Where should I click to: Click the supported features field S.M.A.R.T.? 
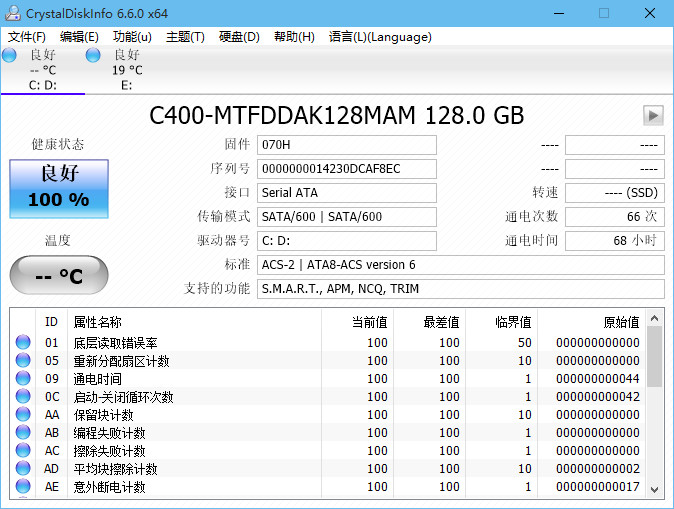tap(461, 289)
